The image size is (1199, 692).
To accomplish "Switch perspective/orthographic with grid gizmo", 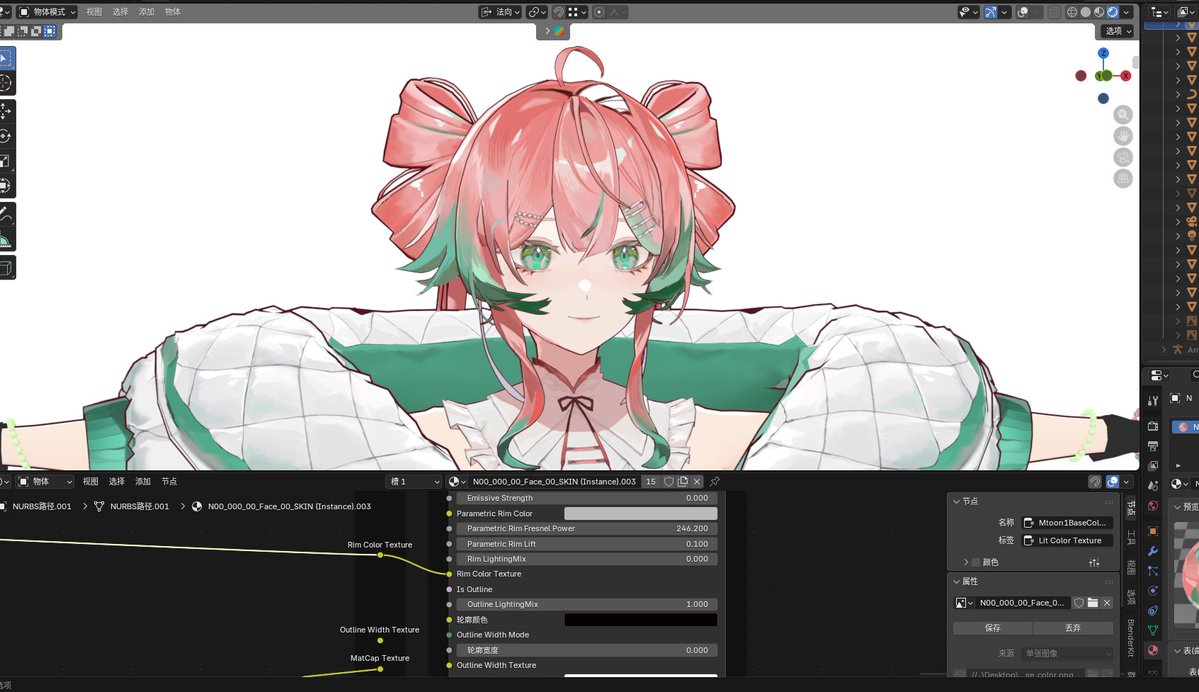I will 1123,179.
